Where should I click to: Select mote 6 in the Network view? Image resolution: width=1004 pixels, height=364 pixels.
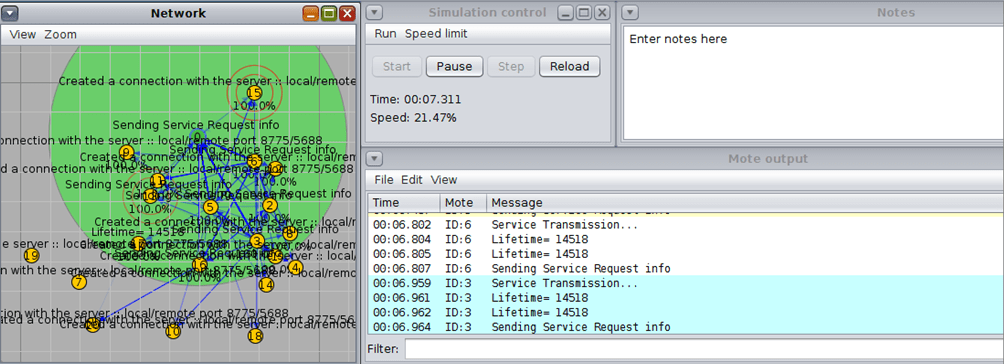pos(254,161)
